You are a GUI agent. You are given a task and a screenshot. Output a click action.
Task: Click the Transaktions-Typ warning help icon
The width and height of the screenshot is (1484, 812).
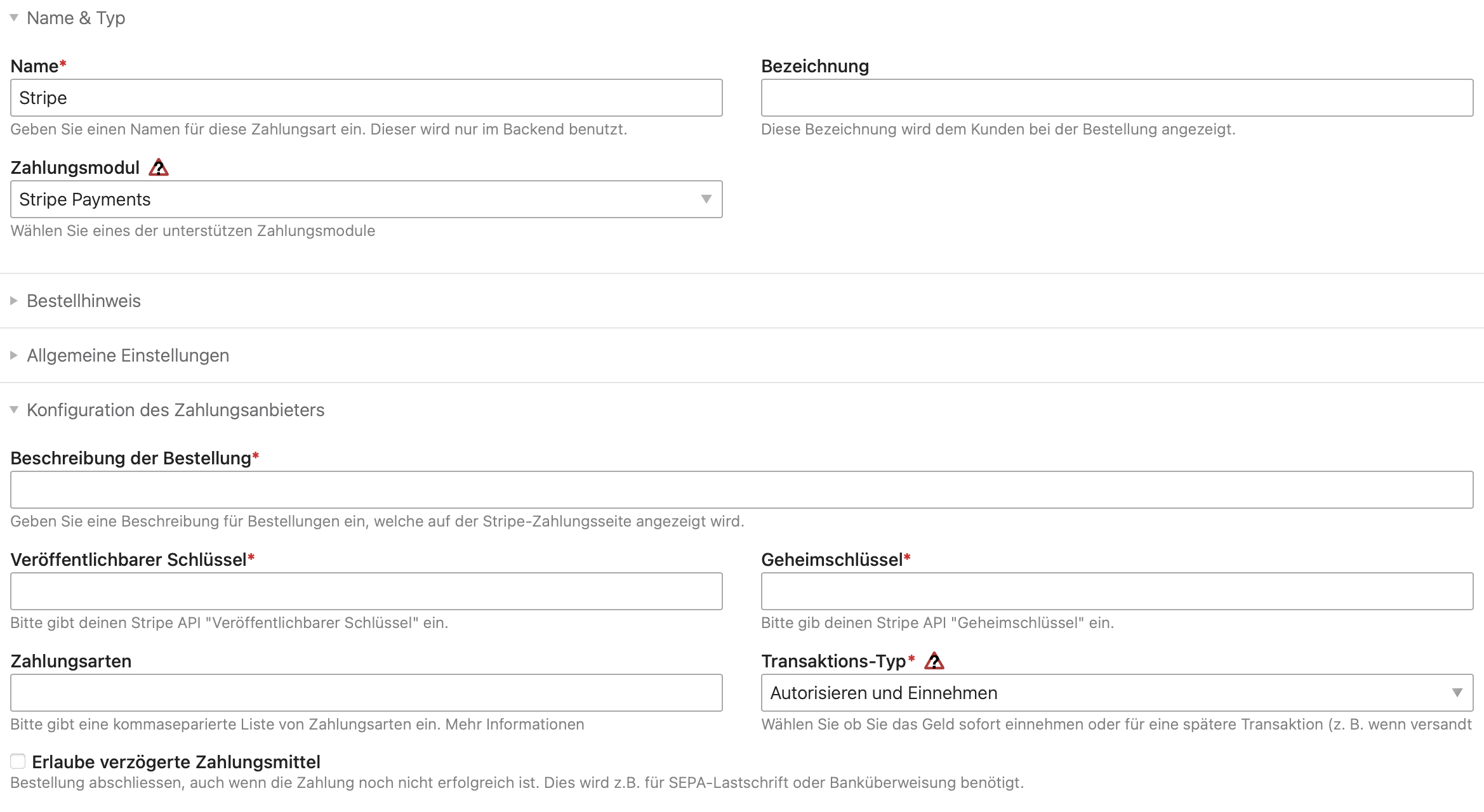(x=934, y=662)
